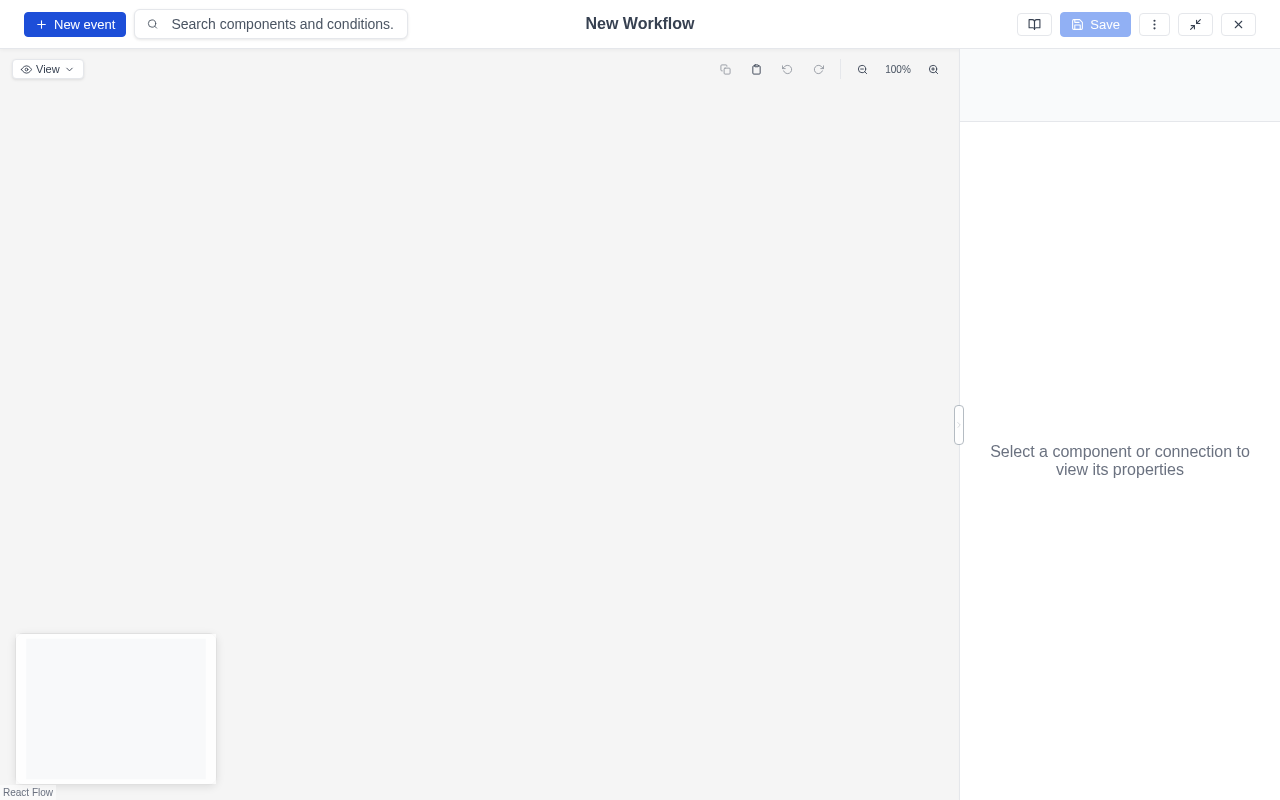Click the search magnifier inside the search bar
This screenshot has height=800, width=1280.
(153, 24)
